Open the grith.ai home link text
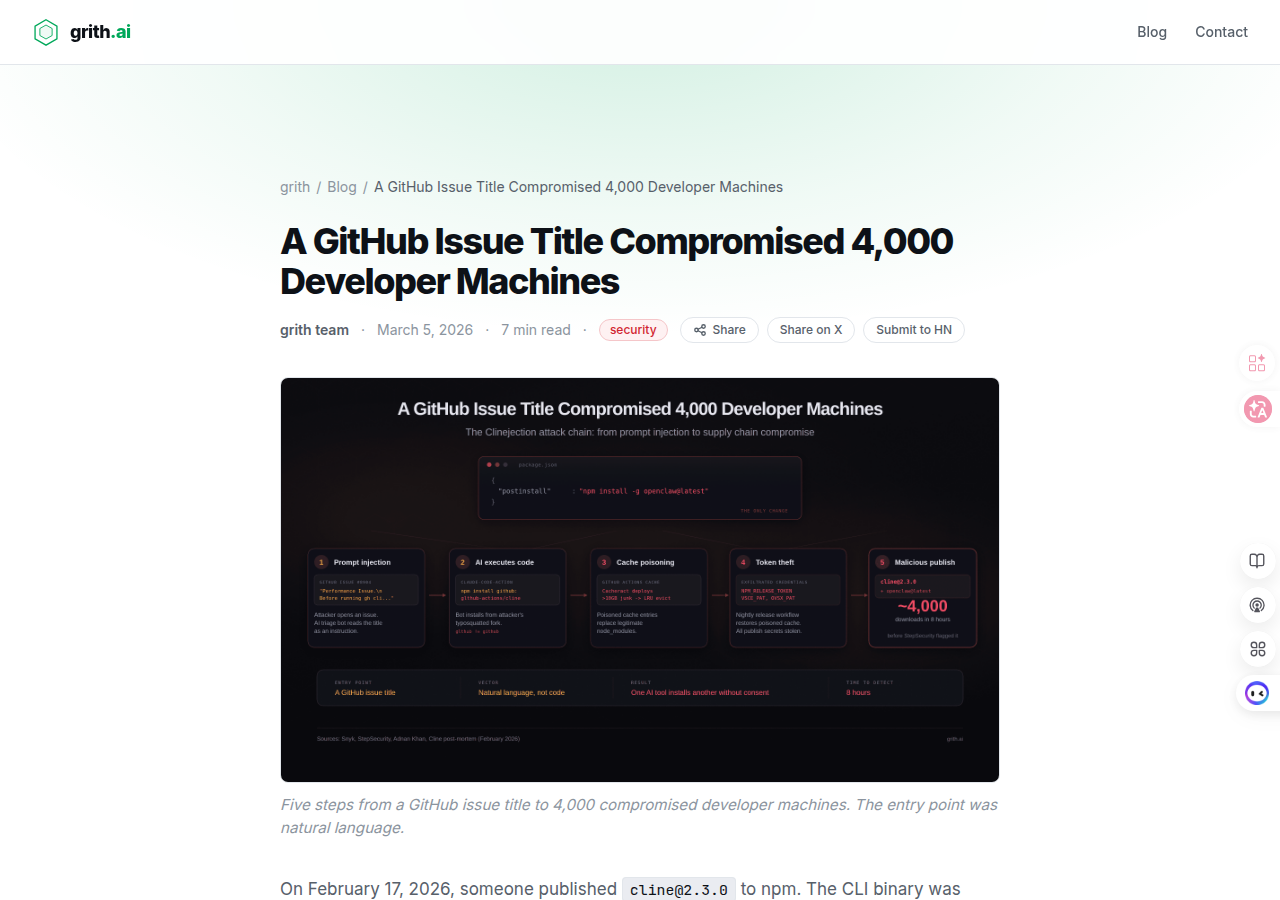1280x900 pixels. pyautogui.click(x=100, y=32)
